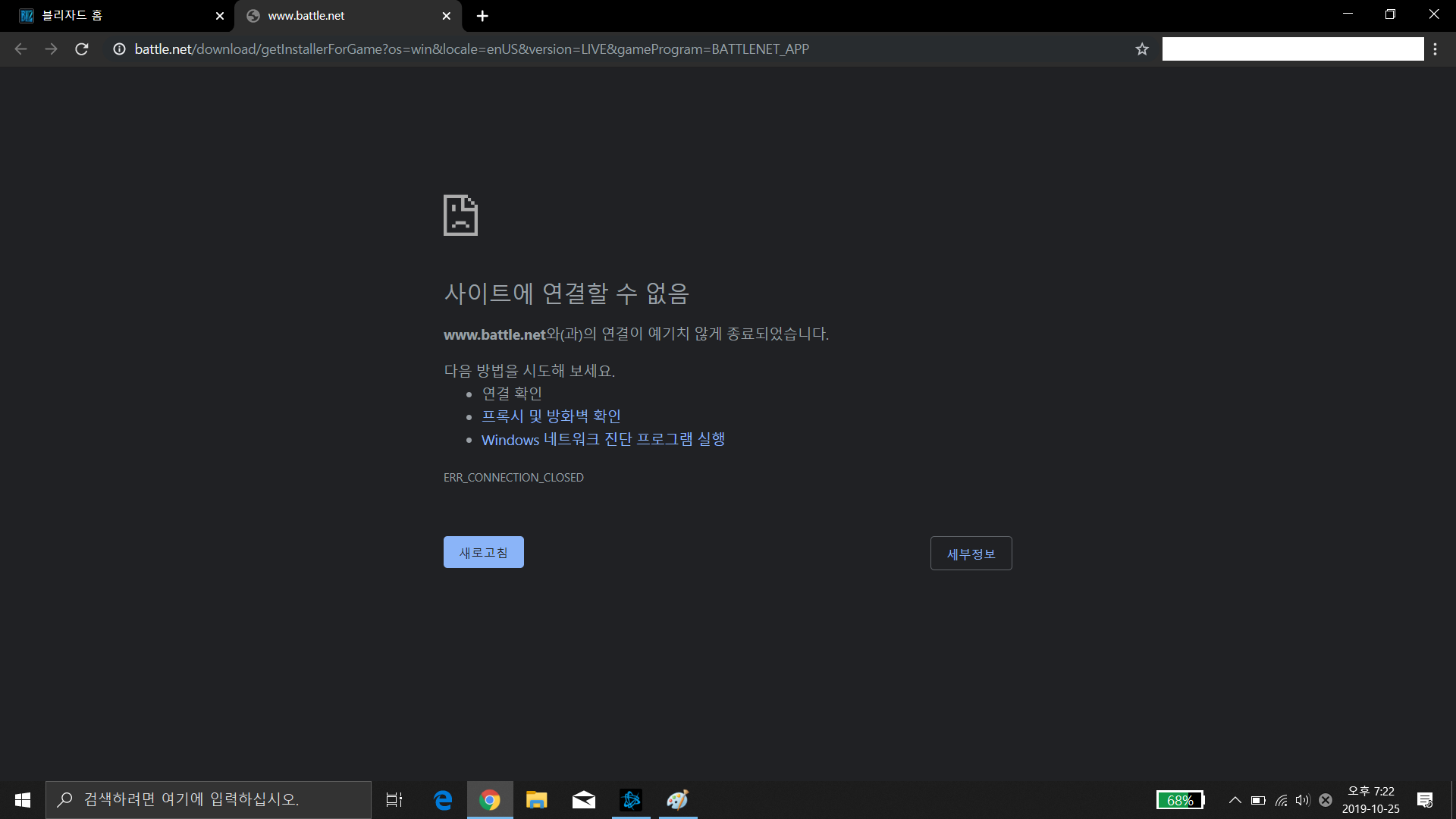The height and width of the screenshot is (819, 1456).
Task: Go back with the back arrow
Action: 20,49
